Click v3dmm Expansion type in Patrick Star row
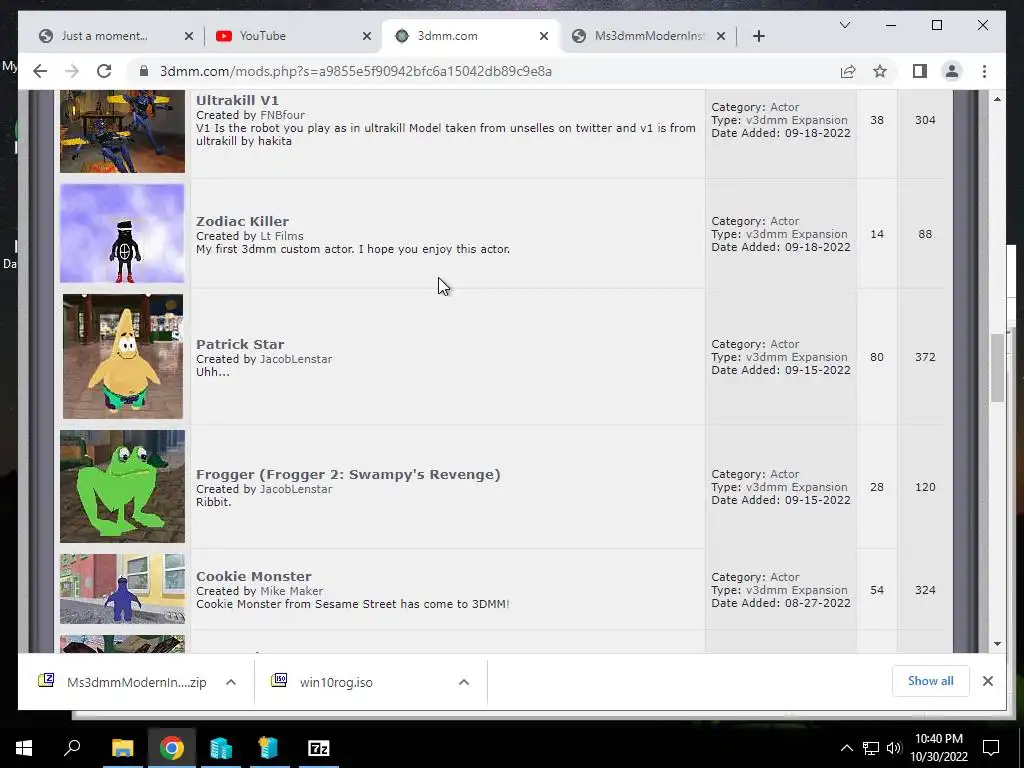1024x768 pixels. 797,357
